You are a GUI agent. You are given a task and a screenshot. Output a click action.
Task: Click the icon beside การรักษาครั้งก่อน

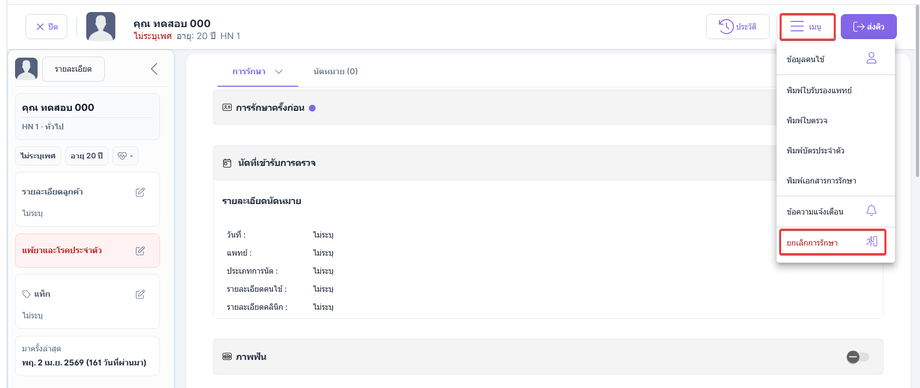[227, 107]
